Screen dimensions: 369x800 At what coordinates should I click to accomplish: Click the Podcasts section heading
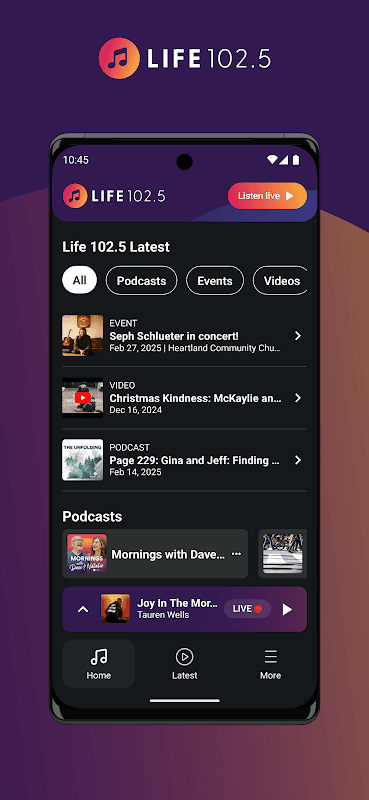(x=92, y=516)
